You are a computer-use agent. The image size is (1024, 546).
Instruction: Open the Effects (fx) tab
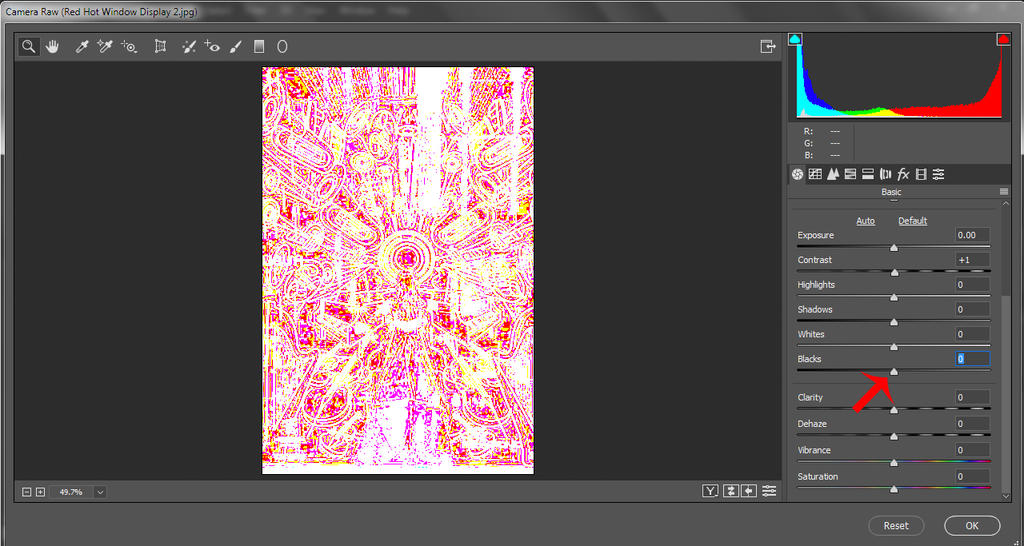(x=903, y=174)
